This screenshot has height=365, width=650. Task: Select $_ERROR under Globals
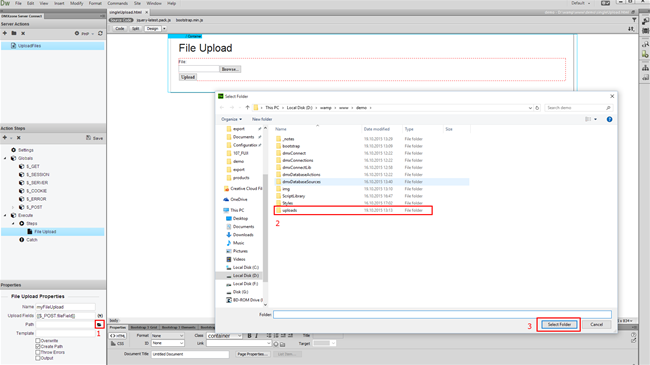tap(36, 199)
